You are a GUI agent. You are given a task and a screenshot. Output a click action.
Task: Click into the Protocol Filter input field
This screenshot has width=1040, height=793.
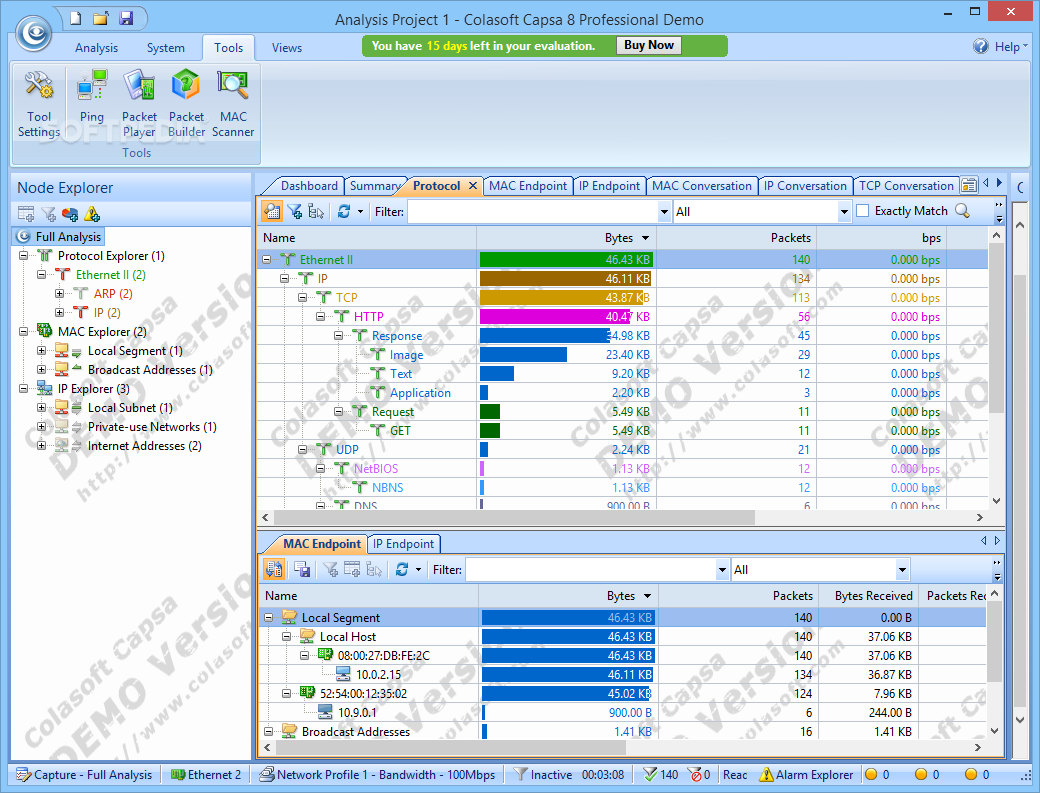(x=533, y=212)
